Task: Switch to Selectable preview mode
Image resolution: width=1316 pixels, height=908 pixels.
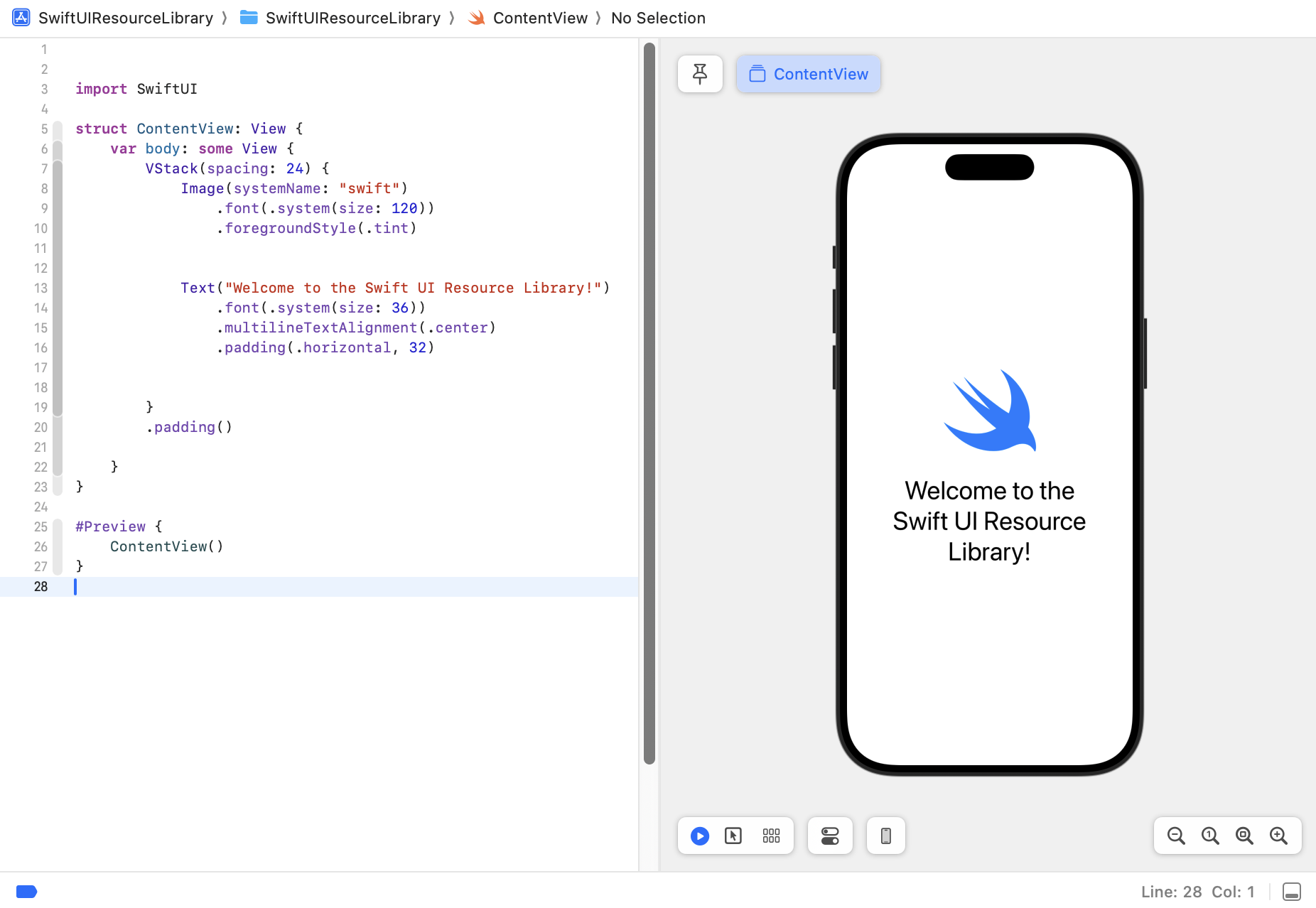Action: (x=733, y=836)
